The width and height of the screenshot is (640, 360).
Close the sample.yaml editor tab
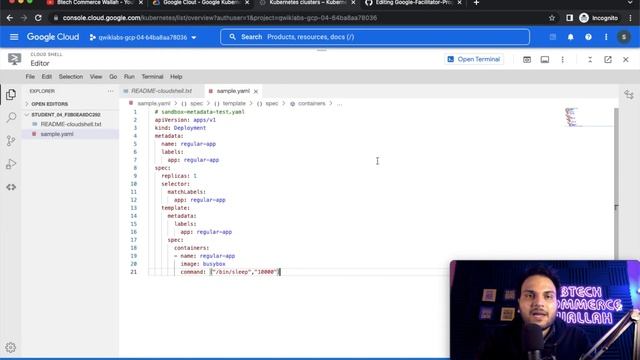(x=256, y=91)
